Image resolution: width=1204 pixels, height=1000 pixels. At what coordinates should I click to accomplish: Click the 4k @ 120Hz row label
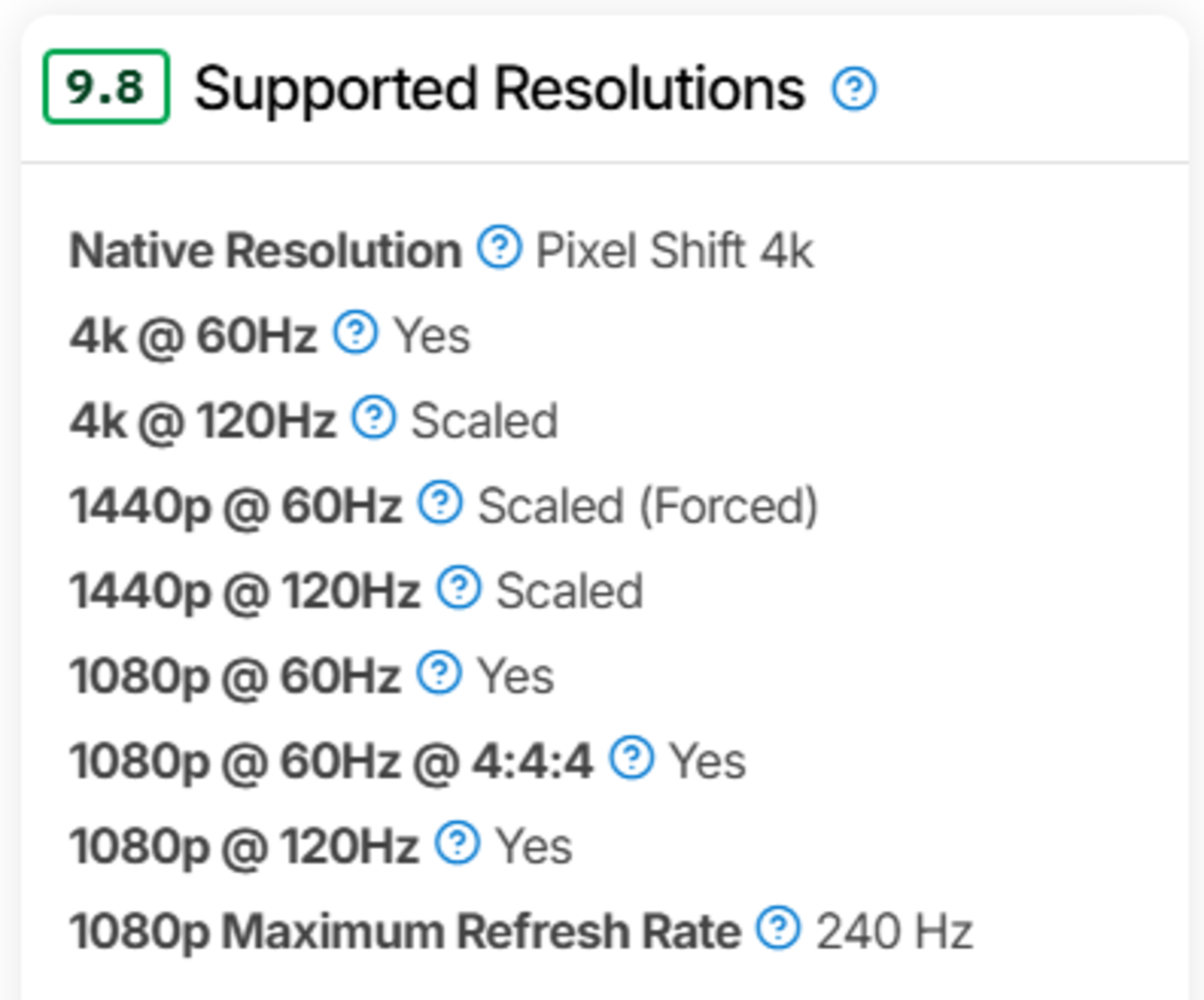(202, 421)
